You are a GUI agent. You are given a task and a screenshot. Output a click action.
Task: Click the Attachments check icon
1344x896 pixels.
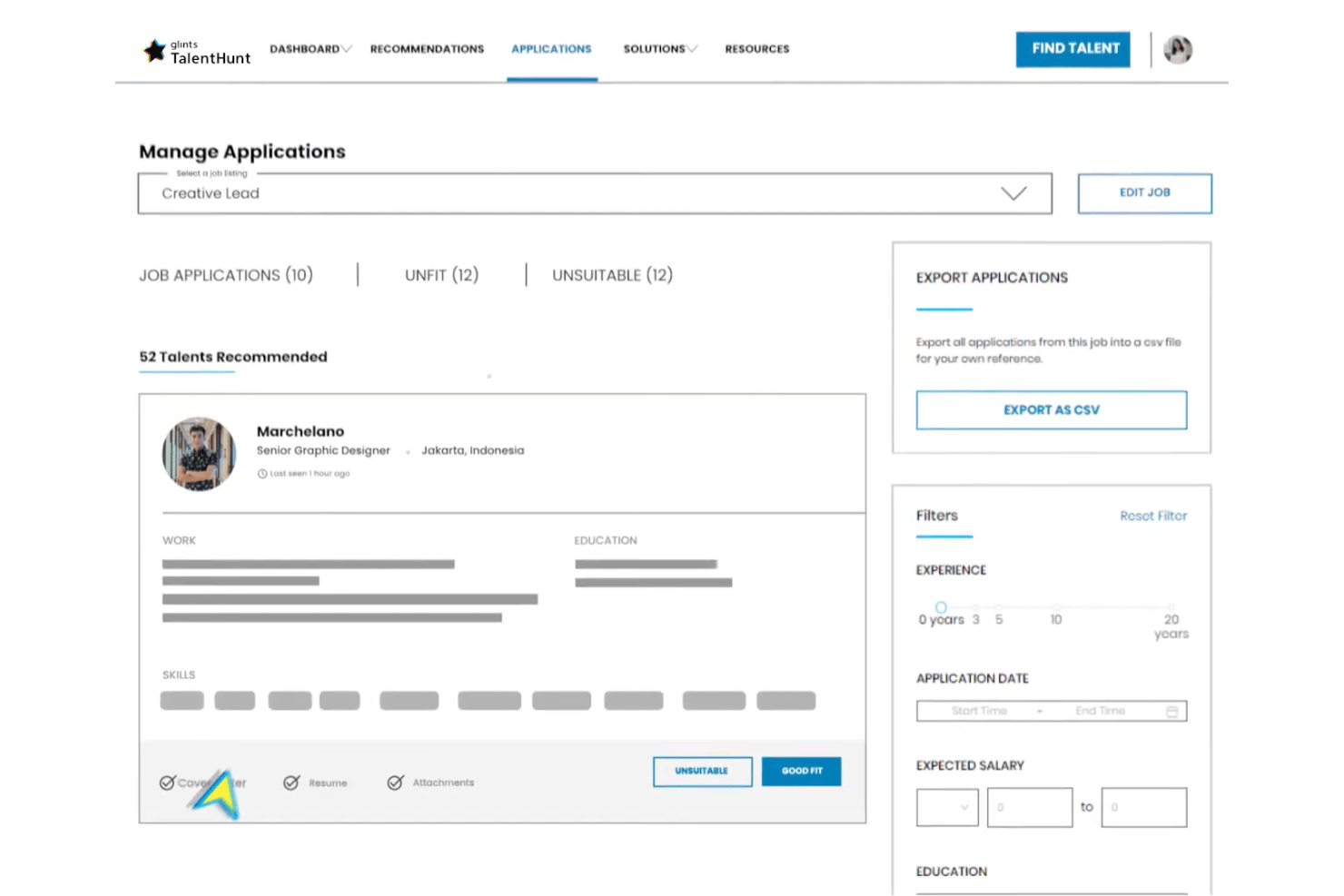(x=395, y=783)
